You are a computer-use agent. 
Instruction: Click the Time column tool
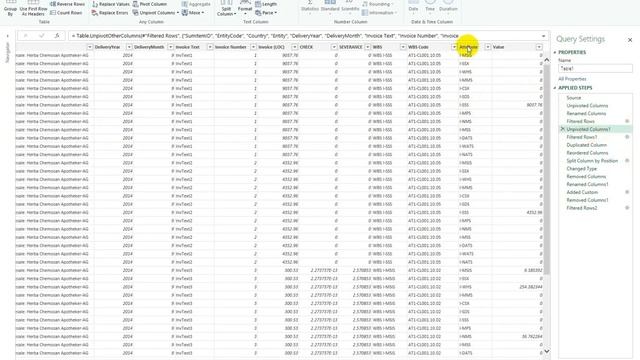tap(430, 6)
